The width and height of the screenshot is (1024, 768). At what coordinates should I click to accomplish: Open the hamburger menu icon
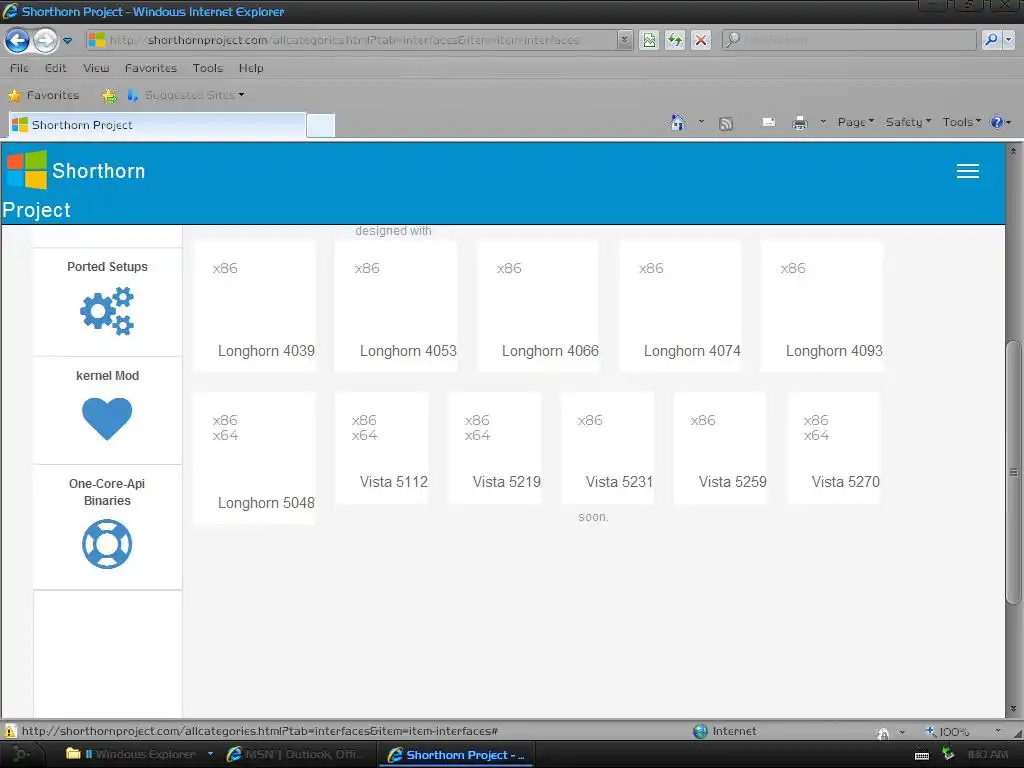coord(968,171)
